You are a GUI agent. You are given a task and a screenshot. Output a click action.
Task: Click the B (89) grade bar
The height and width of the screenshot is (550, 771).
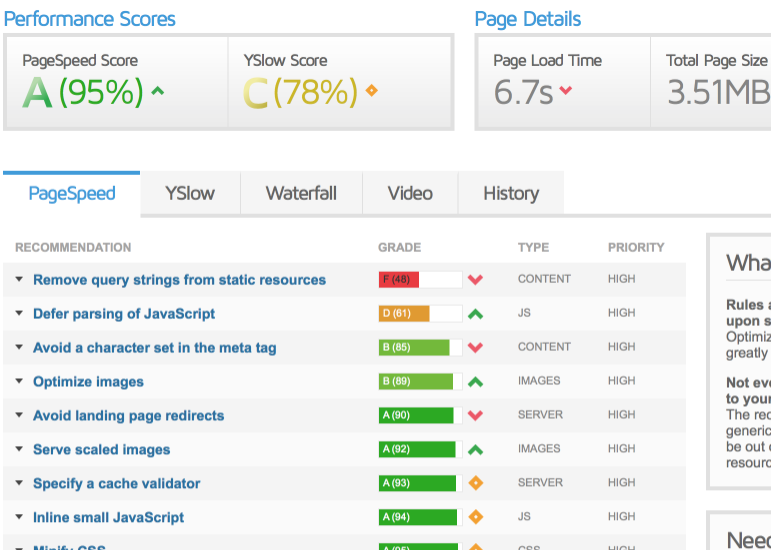pos(420,381)
